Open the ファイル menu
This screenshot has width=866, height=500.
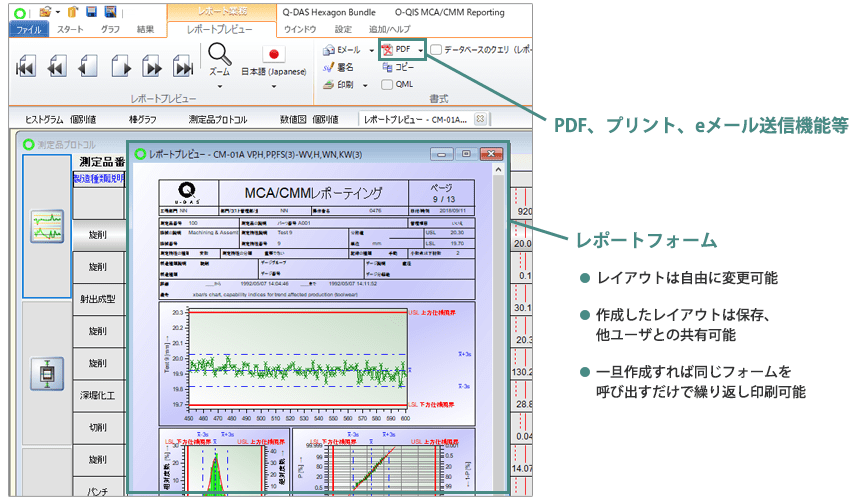(x=29, y=29)
